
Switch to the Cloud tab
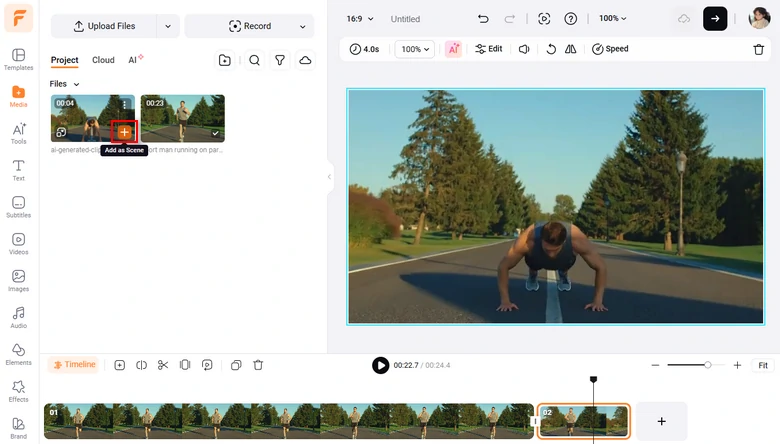tap(103, 60)
